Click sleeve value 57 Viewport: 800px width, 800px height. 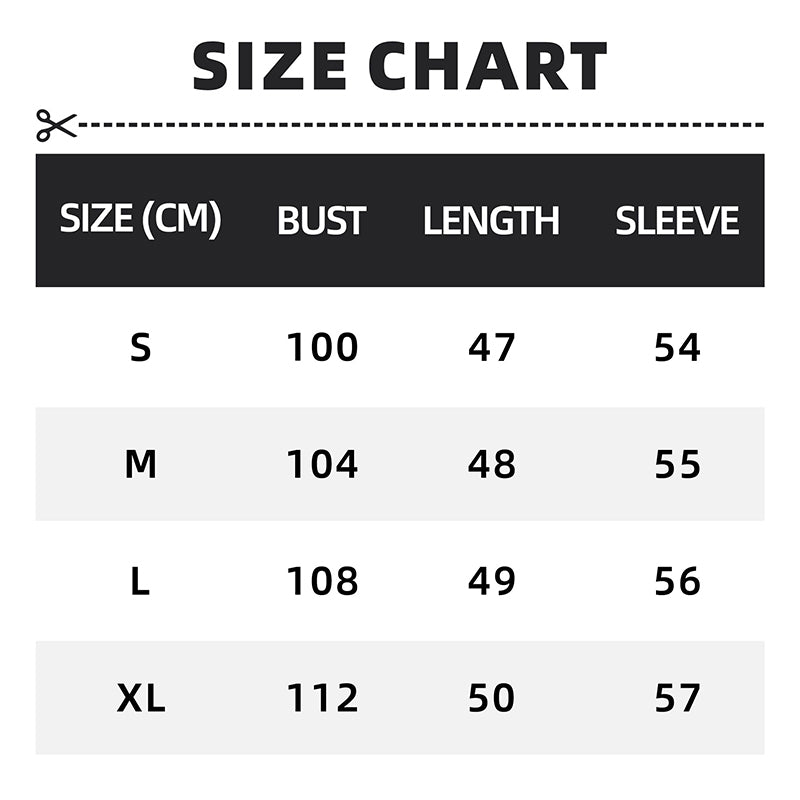(x=678, y=698)
